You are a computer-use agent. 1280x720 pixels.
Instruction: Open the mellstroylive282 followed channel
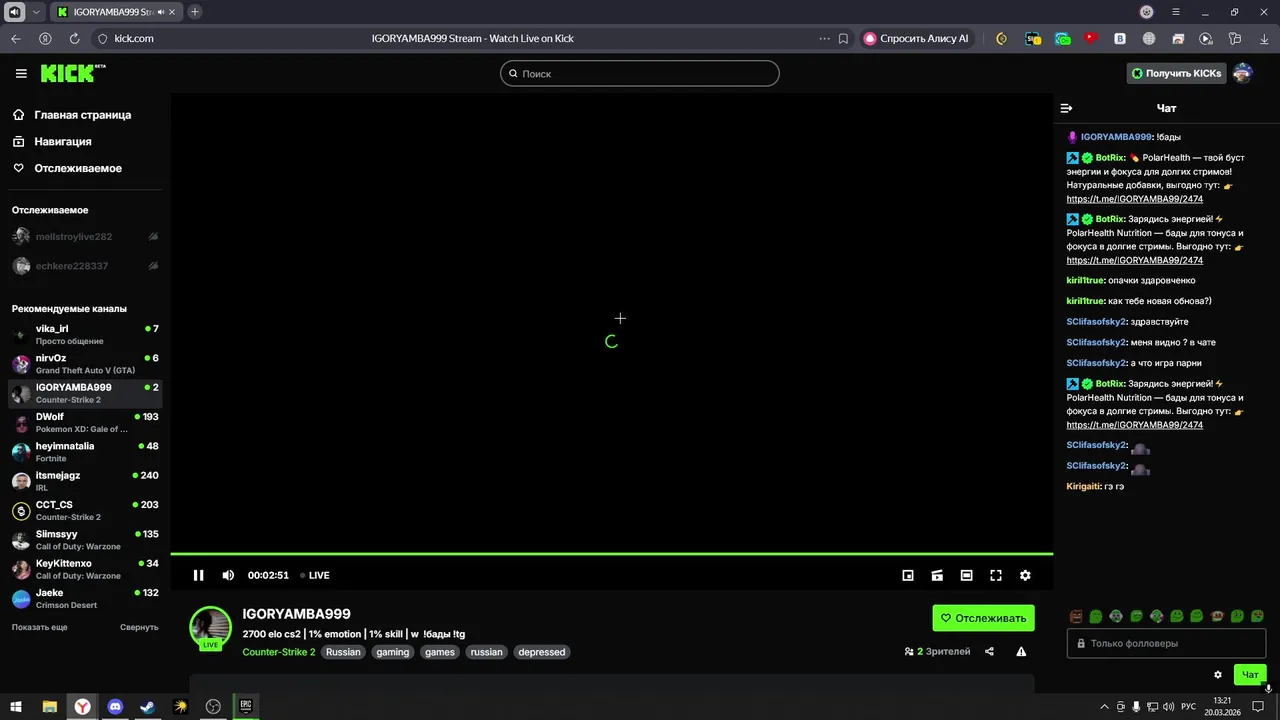pos(85,237)
